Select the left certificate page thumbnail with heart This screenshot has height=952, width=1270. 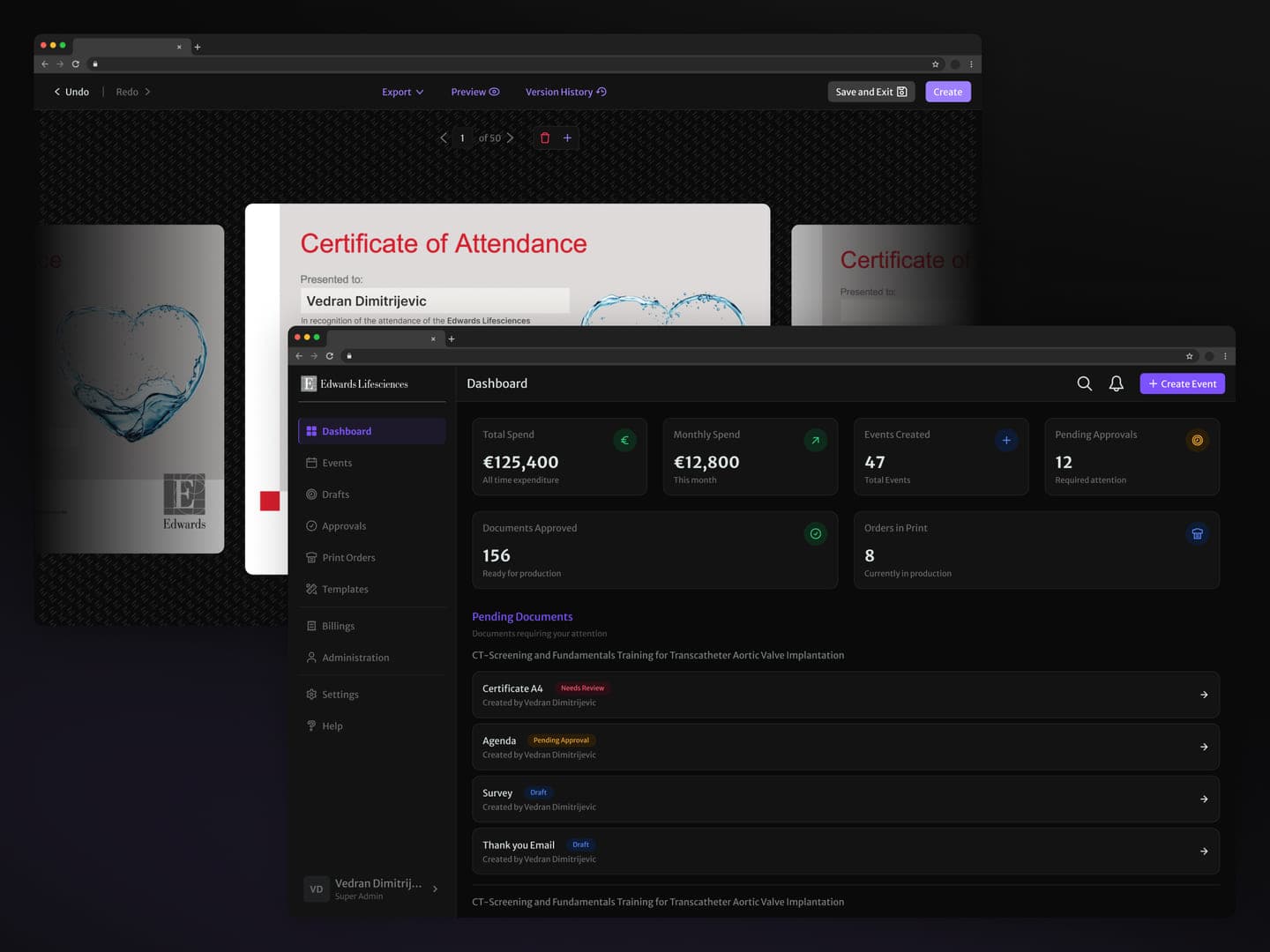tap(130, 389)
